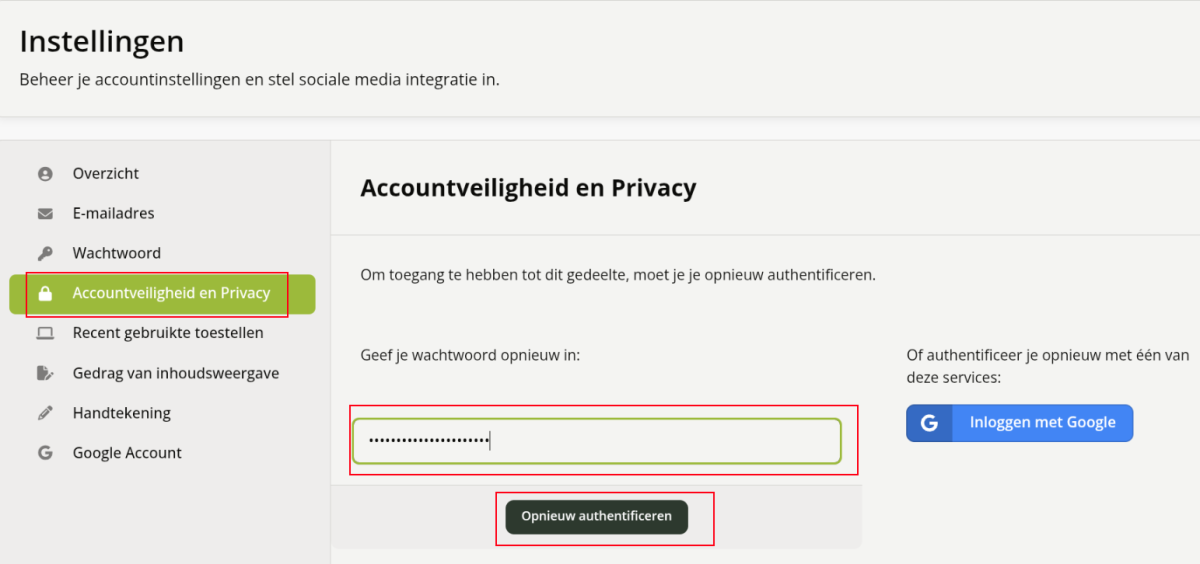The image size is (1200, 564).
Task: Click the pencil icon beside Handtekening
Action: point(45,413)
